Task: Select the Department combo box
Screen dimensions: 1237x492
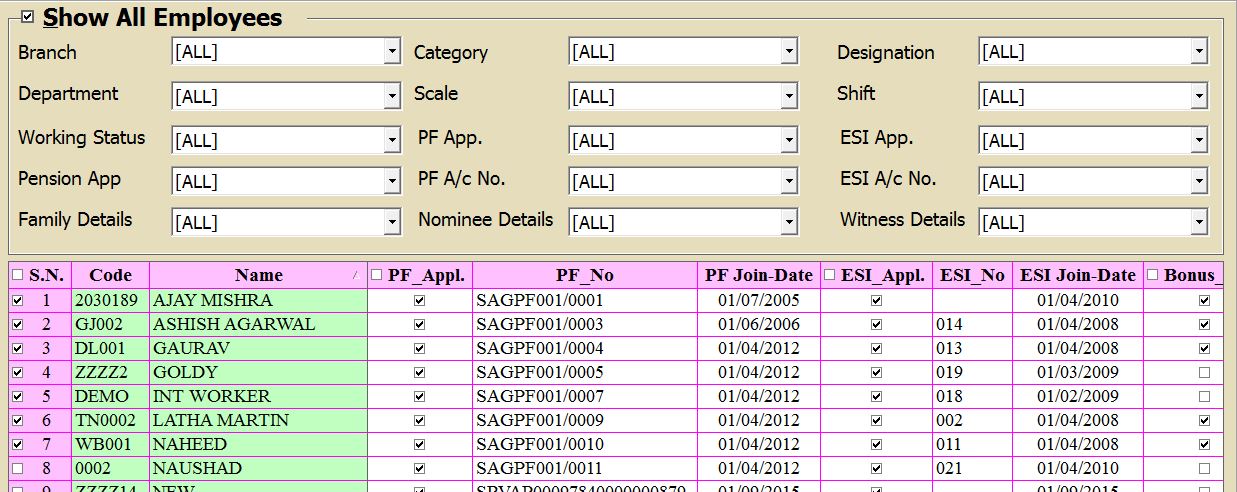Action: pos(286,96)
